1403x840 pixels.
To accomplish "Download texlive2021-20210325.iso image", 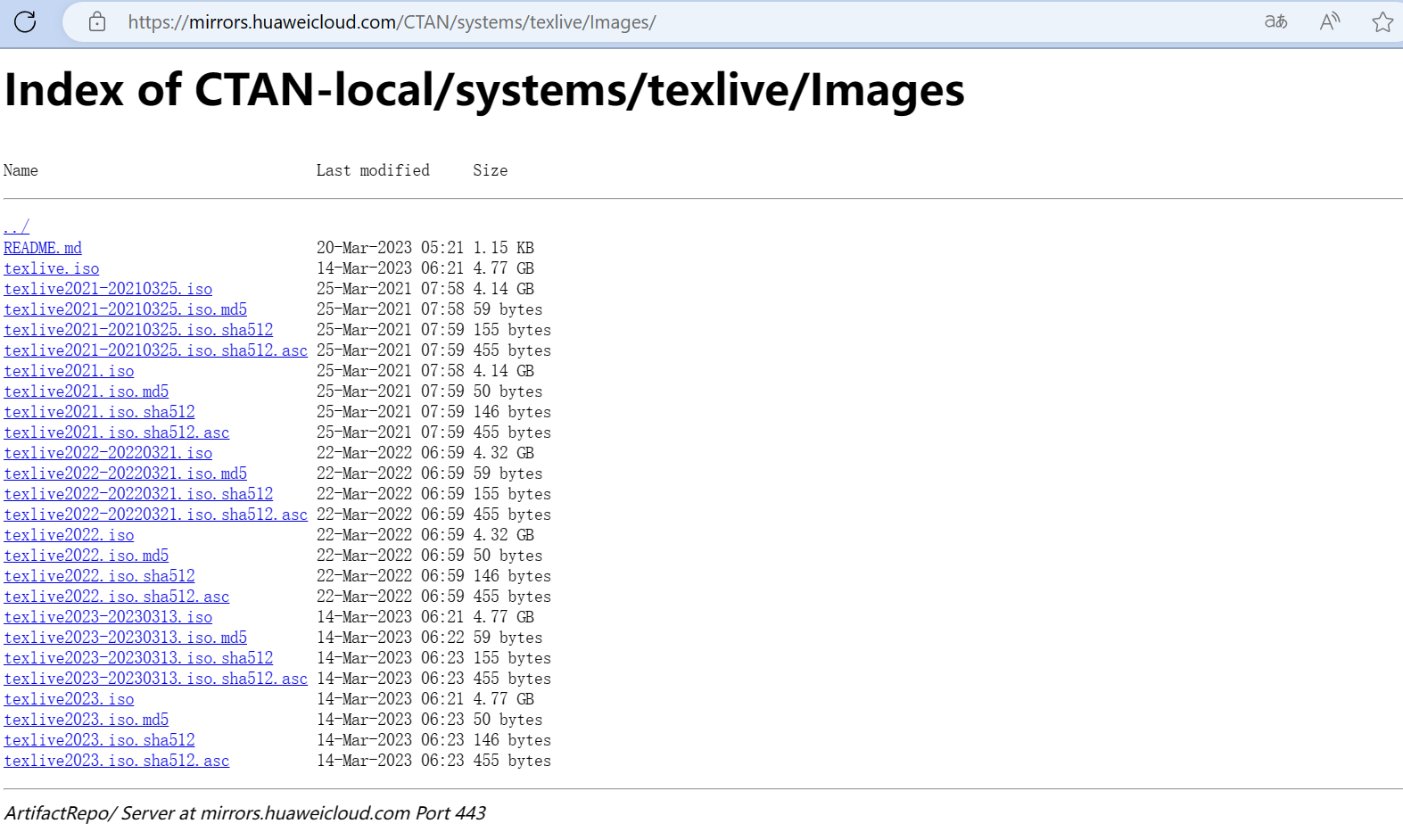I will coord(108,289).
